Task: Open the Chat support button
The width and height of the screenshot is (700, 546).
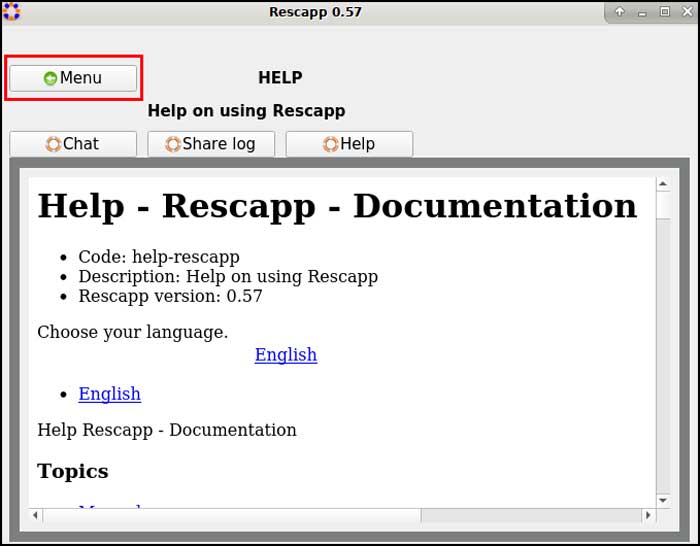Action: click(73, 144)
